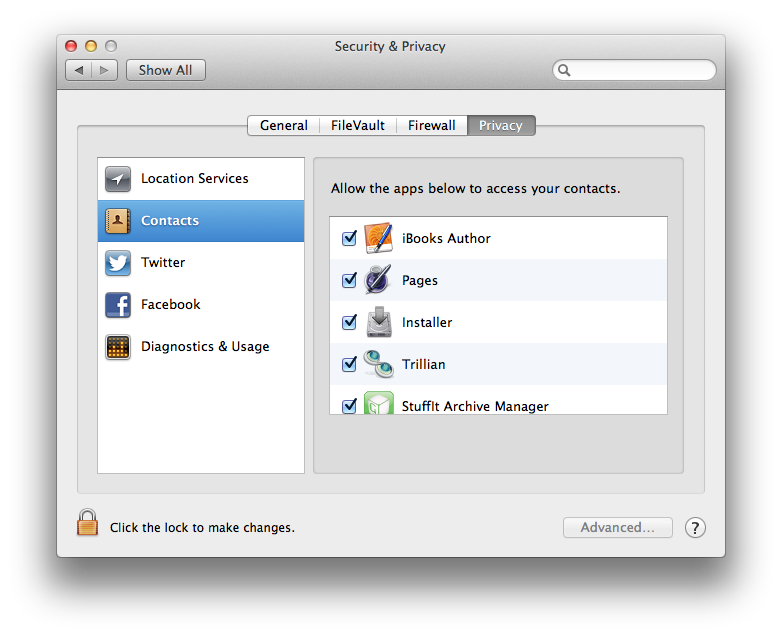Click the Pages app icon

[x=378, y=280]
